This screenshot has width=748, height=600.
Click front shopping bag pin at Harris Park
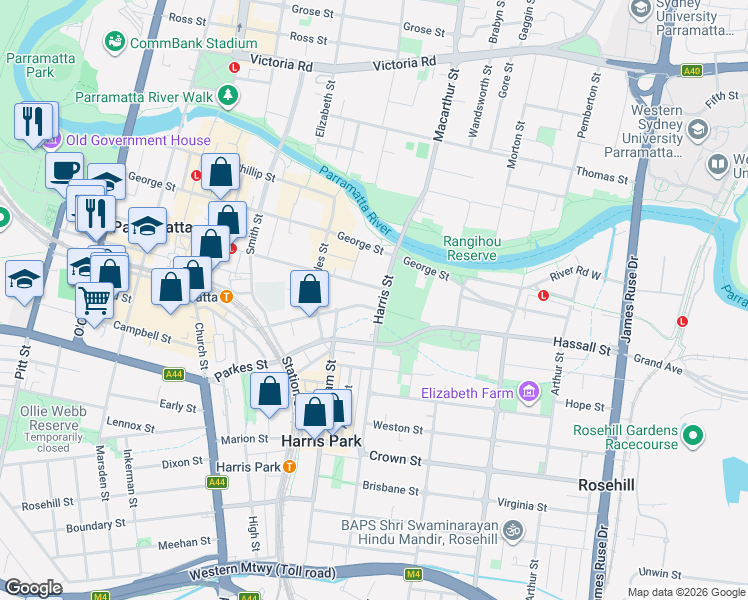[x=314, y=415]
